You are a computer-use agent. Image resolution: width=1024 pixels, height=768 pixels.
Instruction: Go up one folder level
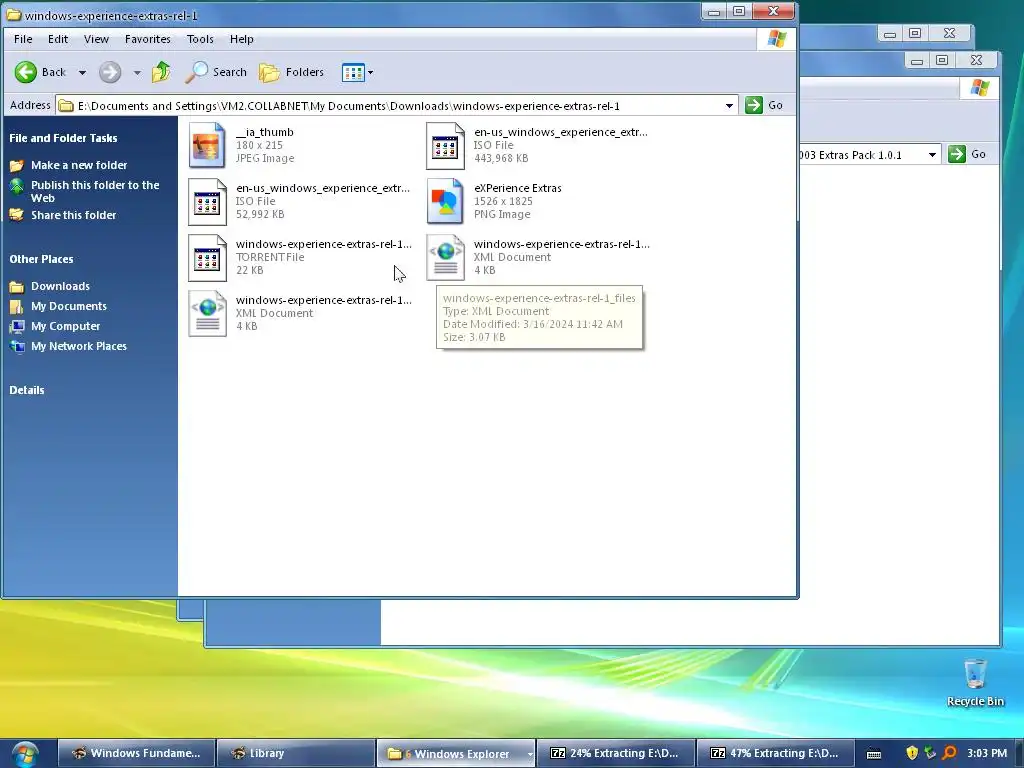(161, 72)
